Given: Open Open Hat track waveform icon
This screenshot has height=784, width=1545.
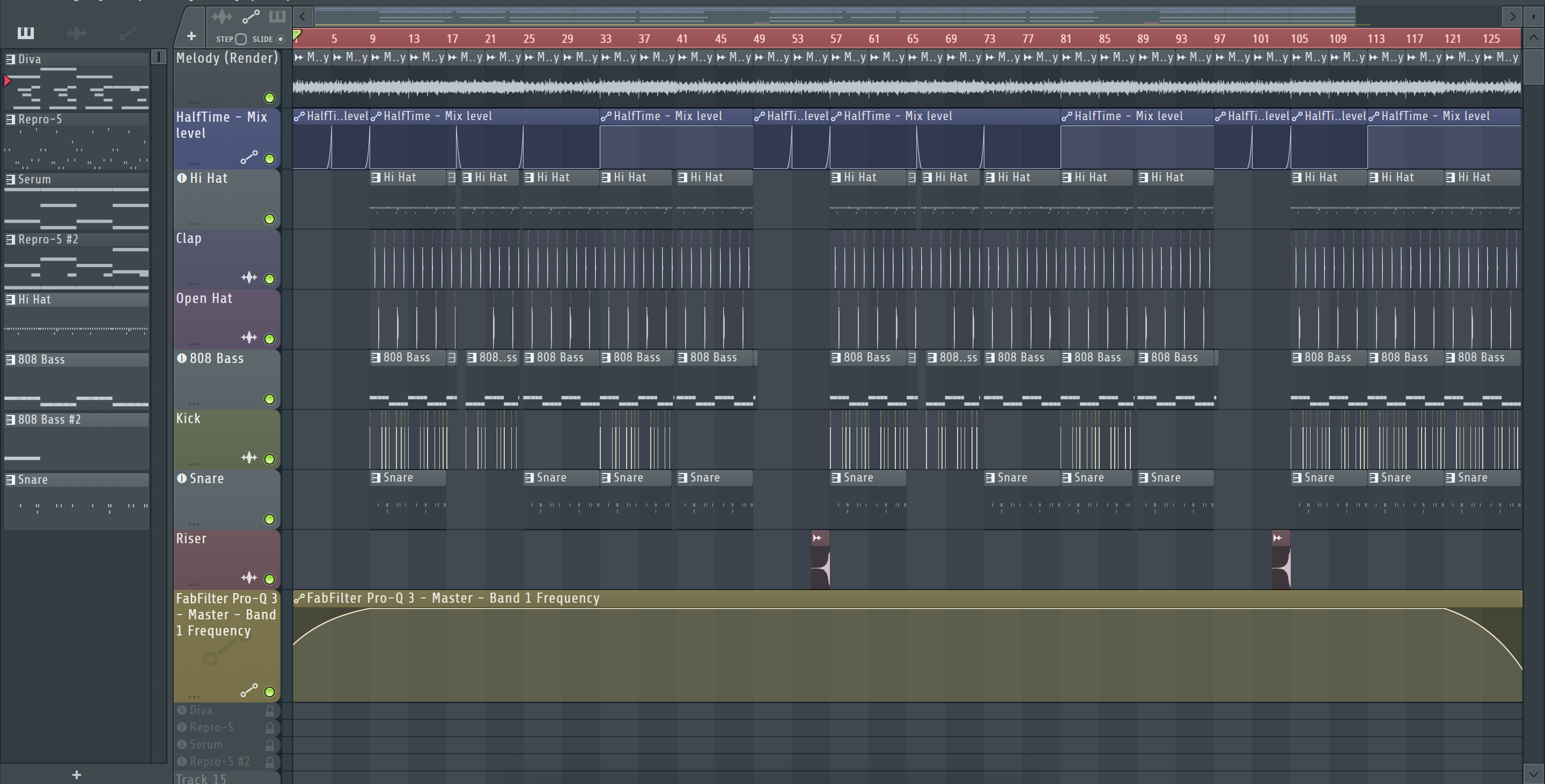Looking at the screenshot, I should 249,337.
